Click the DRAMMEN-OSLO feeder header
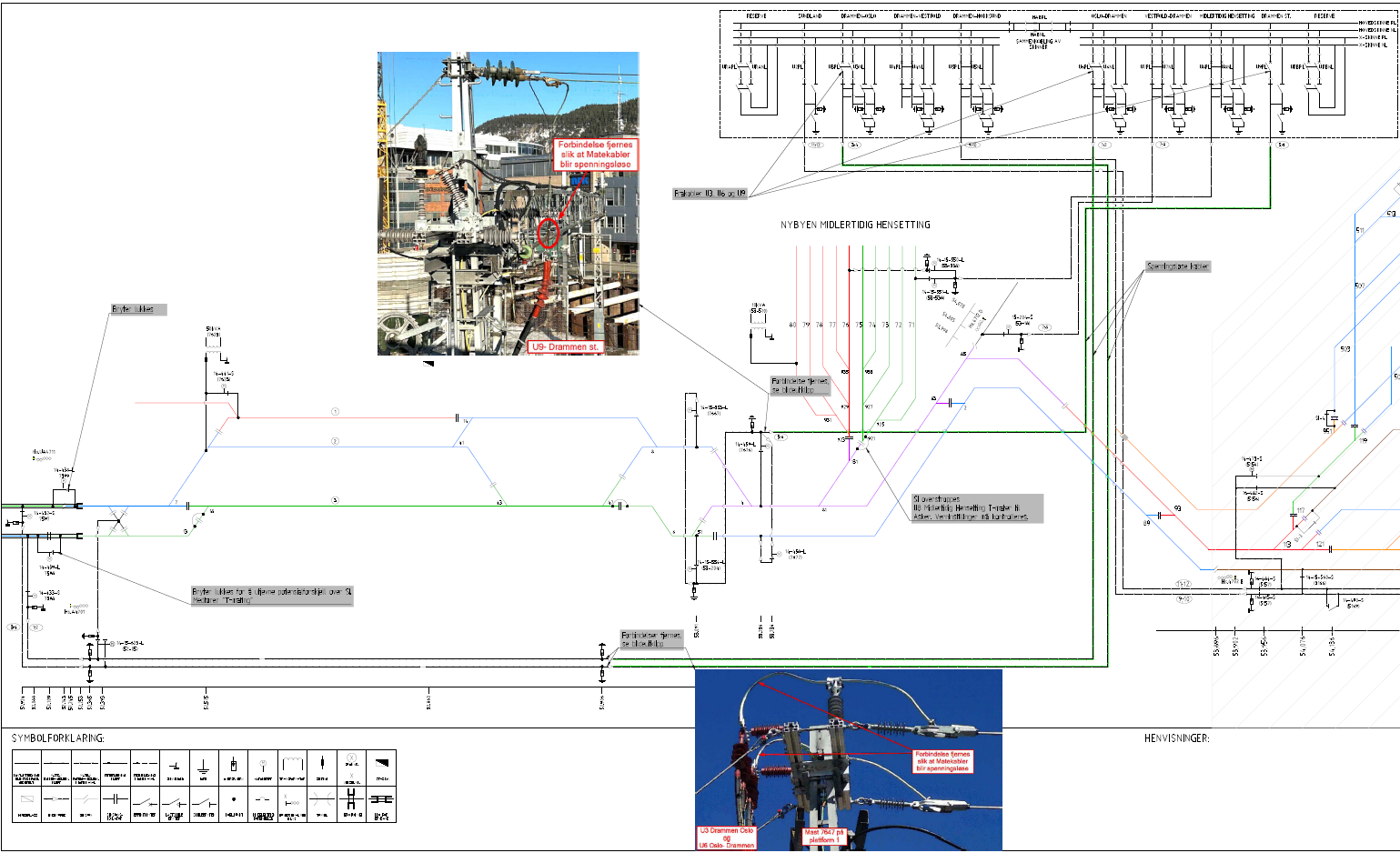 click(x=858, y=15)
